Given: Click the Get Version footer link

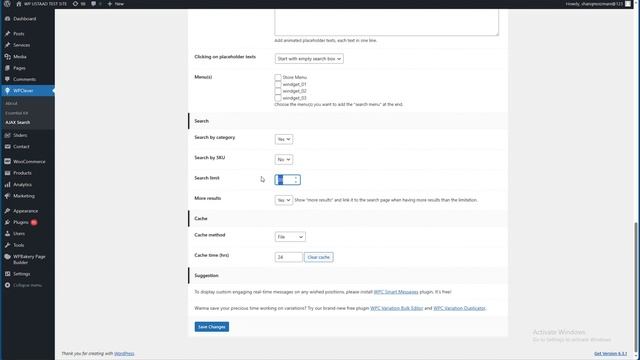Looking at the screenshot, I should (x=610, y=353).
